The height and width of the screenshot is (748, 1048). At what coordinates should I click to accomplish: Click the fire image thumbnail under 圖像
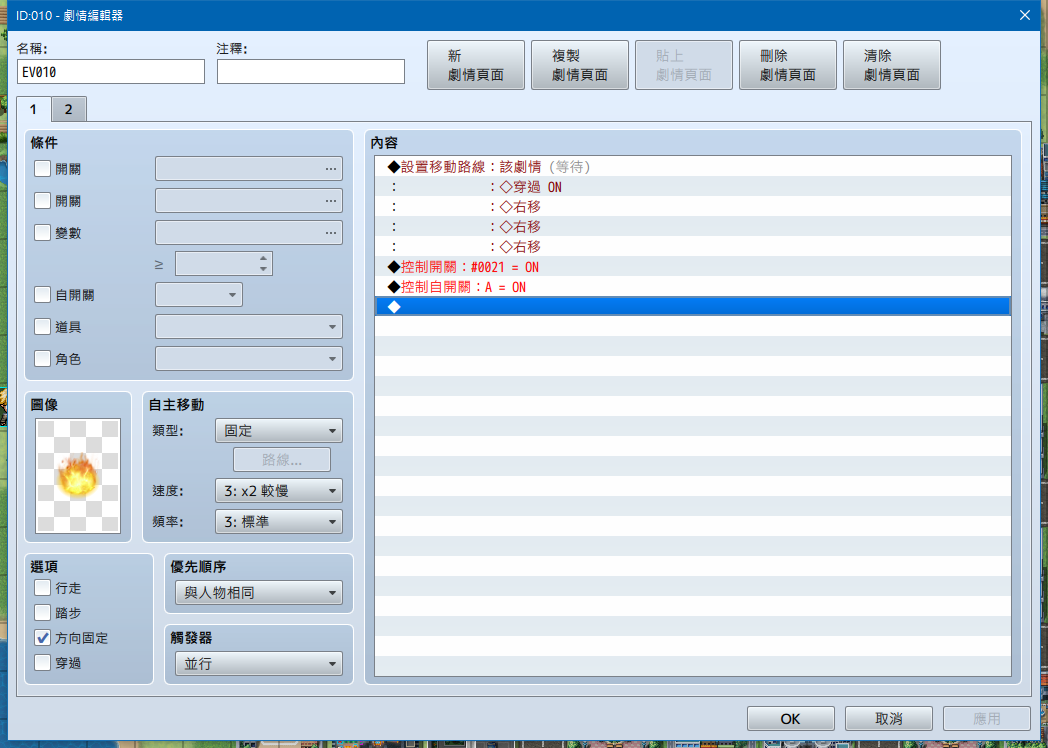point(78,476)
